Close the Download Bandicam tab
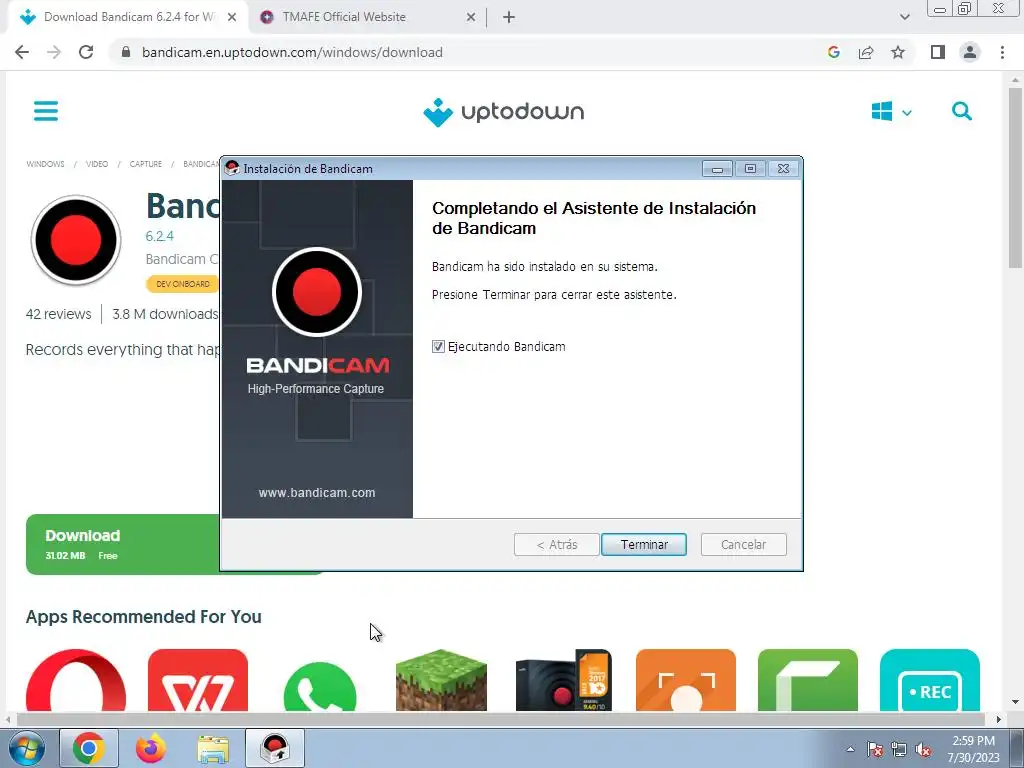Image resolution: width=1024 pixels, height=768 pixels. click(232, 18)
